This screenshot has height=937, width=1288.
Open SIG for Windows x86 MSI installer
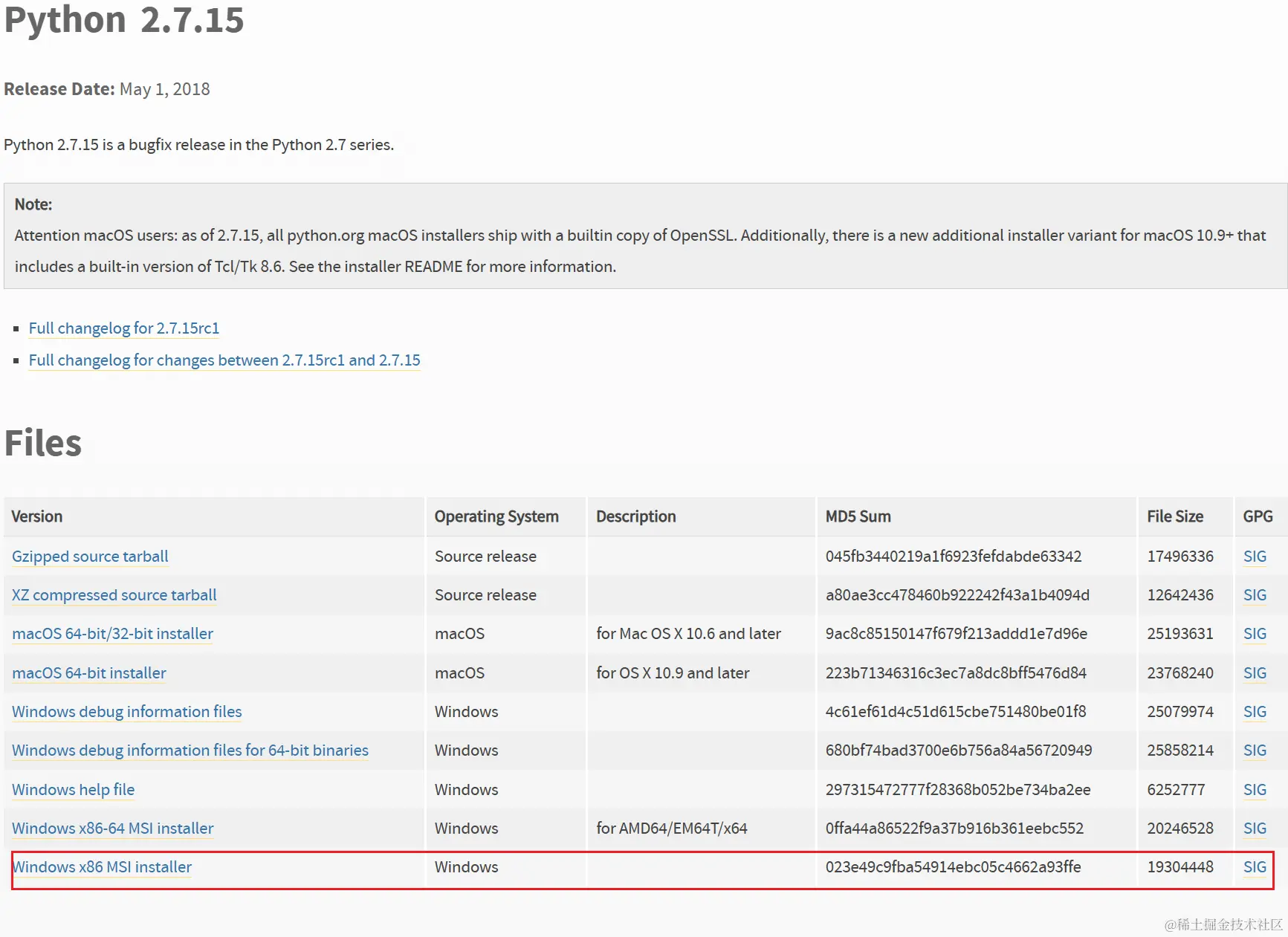[1254, 866]
